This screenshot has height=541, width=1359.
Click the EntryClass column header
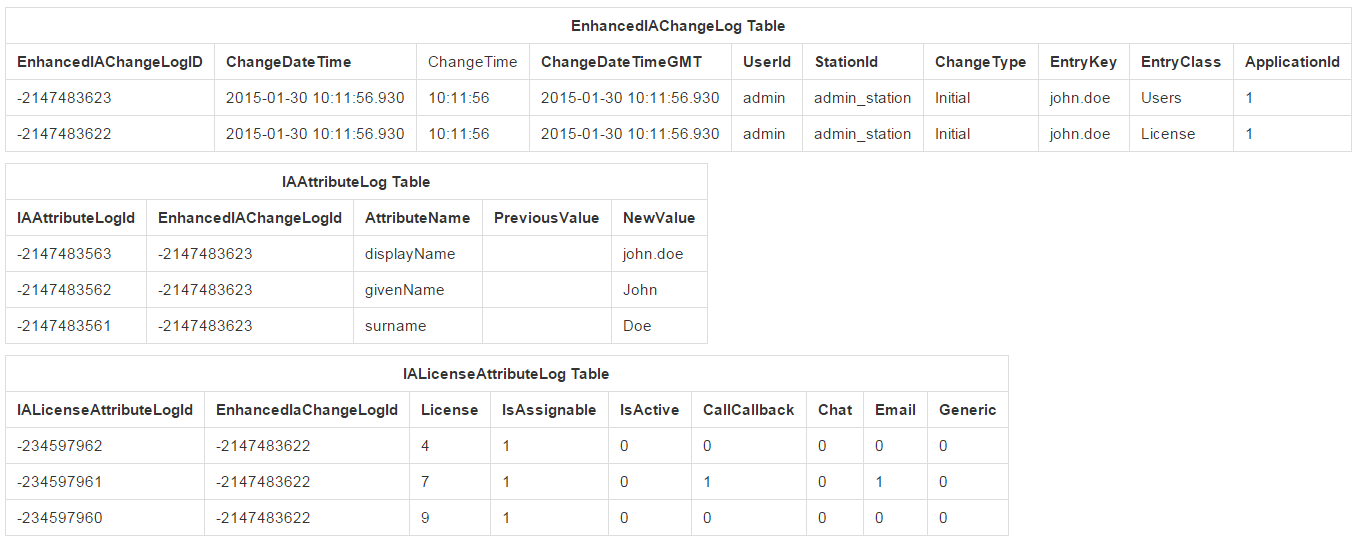(x=1180, y=62)
